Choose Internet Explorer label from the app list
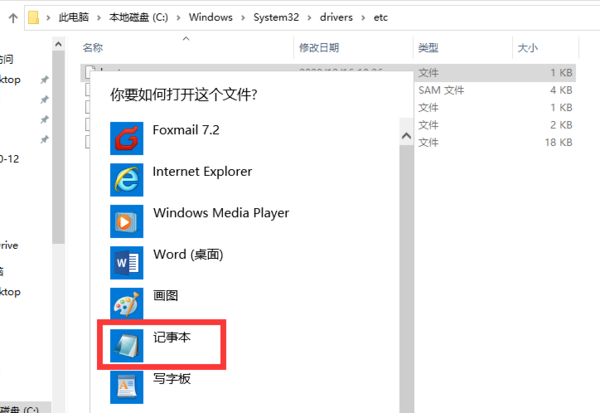Image resolution: width=600 pixels, height=413 pixels. click(202, 171)
